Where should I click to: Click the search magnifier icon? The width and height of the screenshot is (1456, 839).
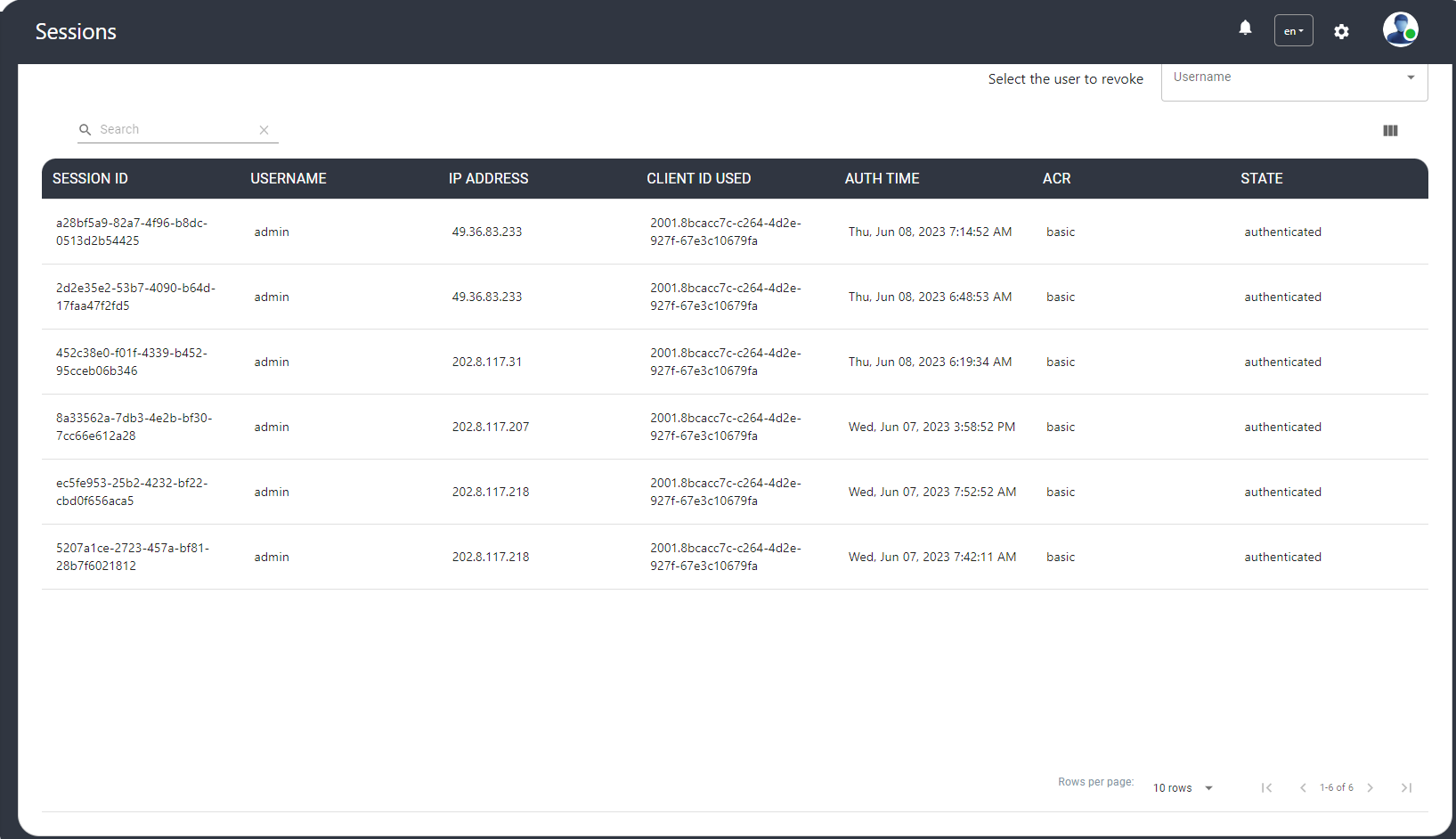[x=85, y=130]
